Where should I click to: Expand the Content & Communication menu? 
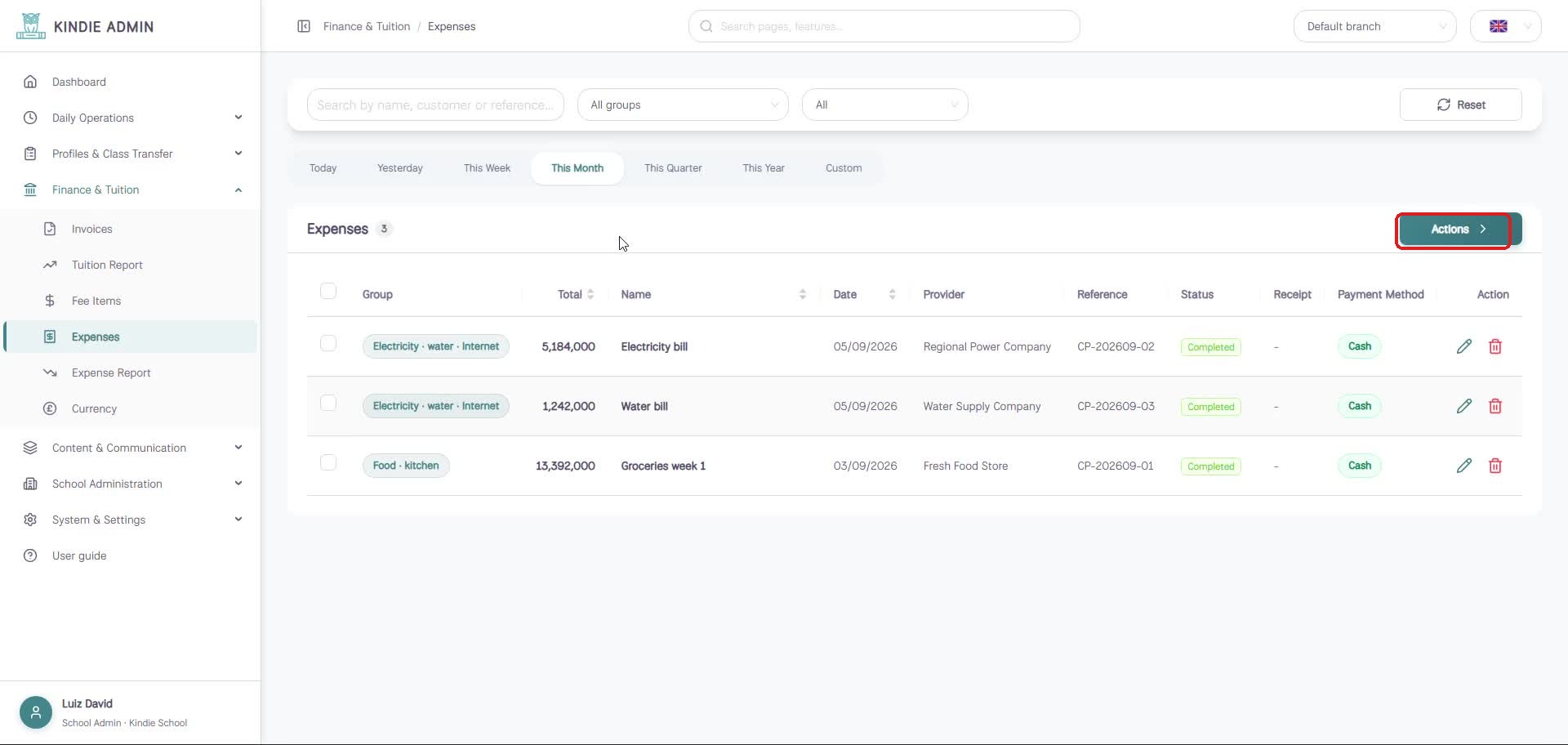coord(132,448)
